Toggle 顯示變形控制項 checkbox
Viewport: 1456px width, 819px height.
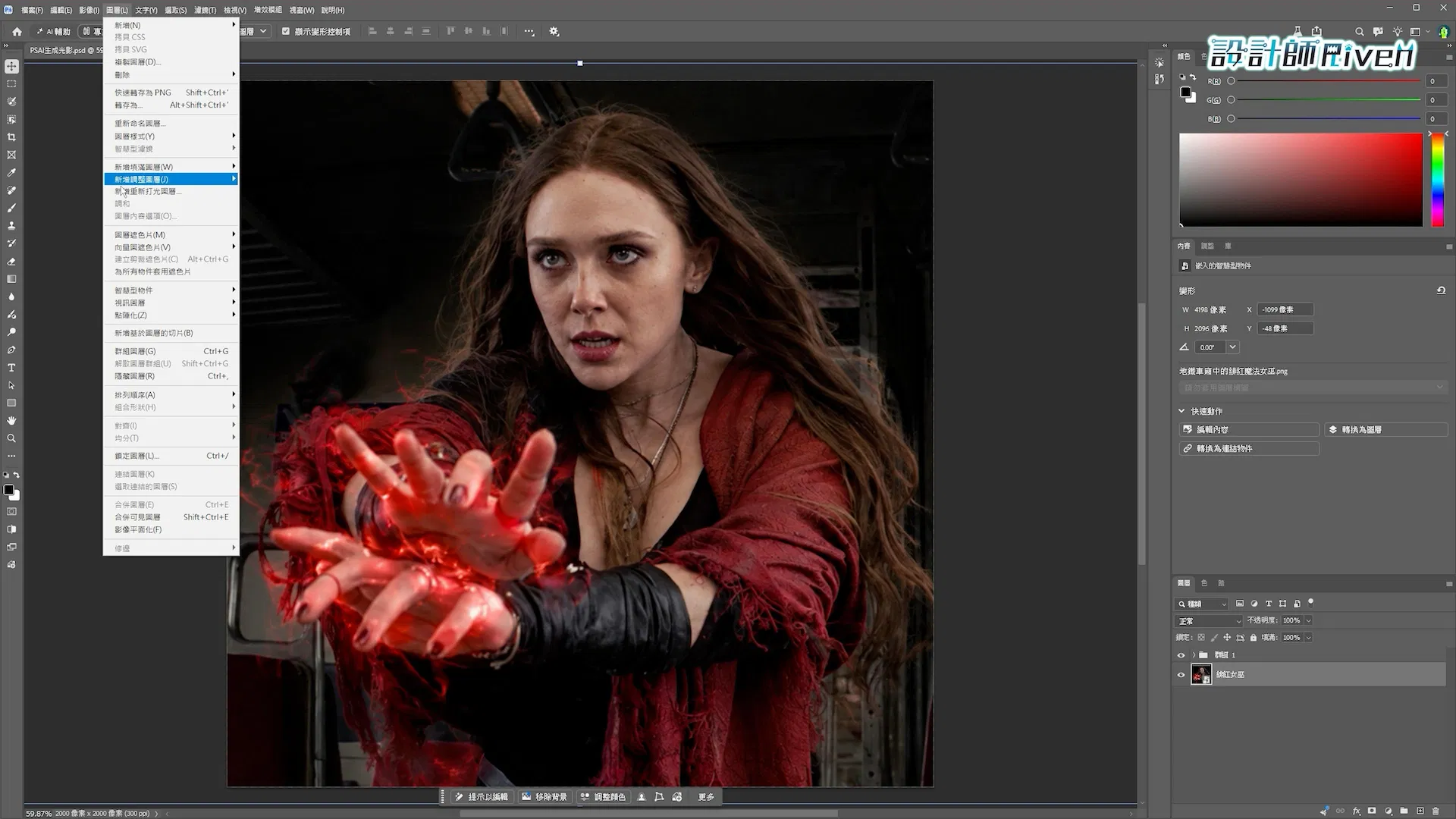pyautogui.click(x=286, y=32)
